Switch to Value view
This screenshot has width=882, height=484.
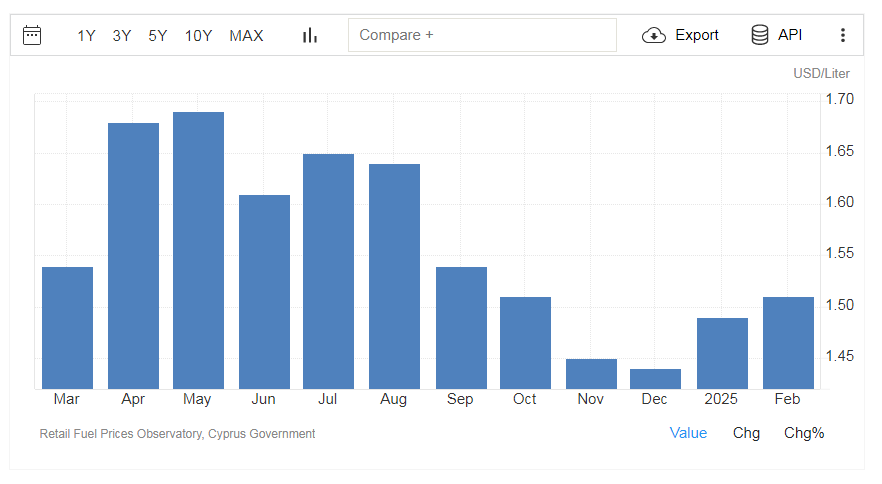pos(688,433)
